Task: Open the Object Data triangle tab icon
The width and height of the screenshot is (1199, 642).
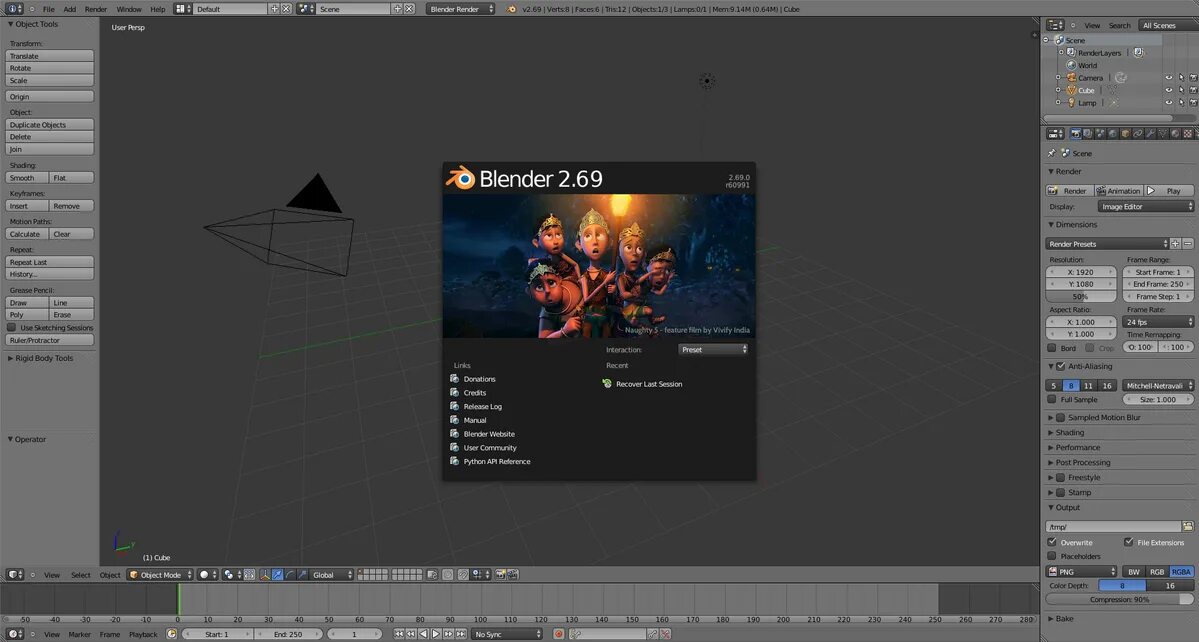Action: (1162, 134)
